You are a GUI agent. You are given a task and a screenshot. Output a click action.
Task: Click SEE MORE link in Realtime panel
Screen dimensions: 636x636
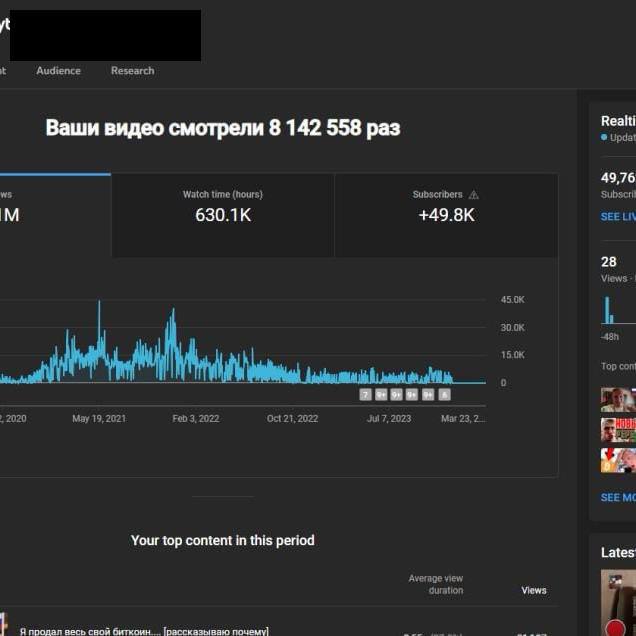tap(618, 498)
